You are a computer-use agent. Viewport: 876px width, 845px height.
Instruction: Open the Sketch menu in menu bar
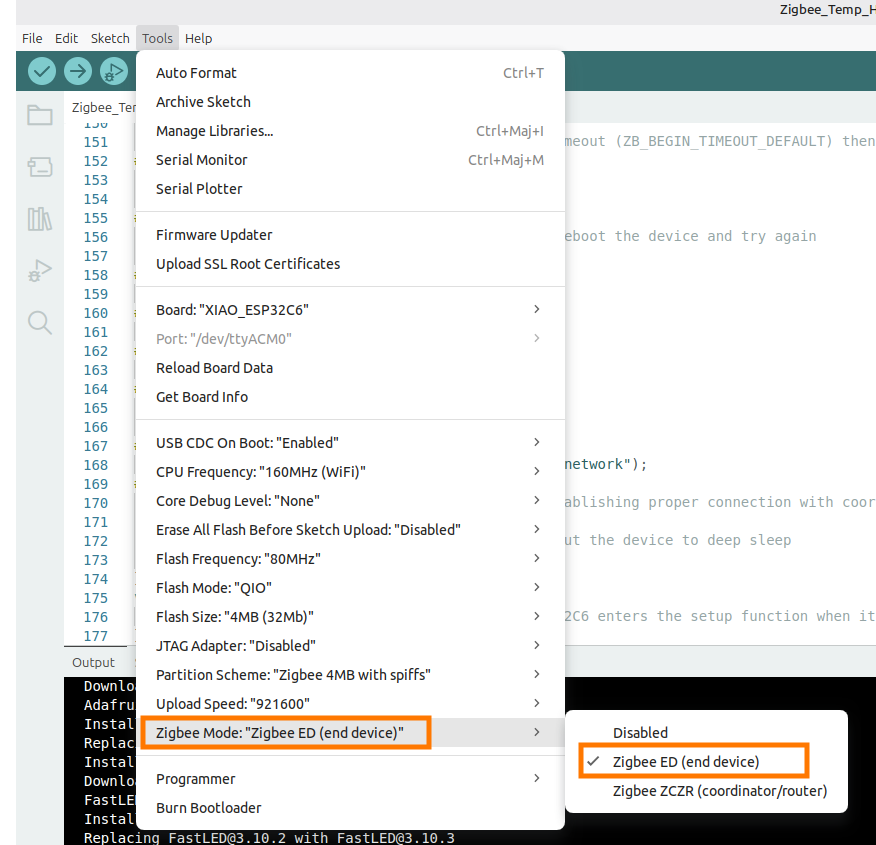click(110, 38)
